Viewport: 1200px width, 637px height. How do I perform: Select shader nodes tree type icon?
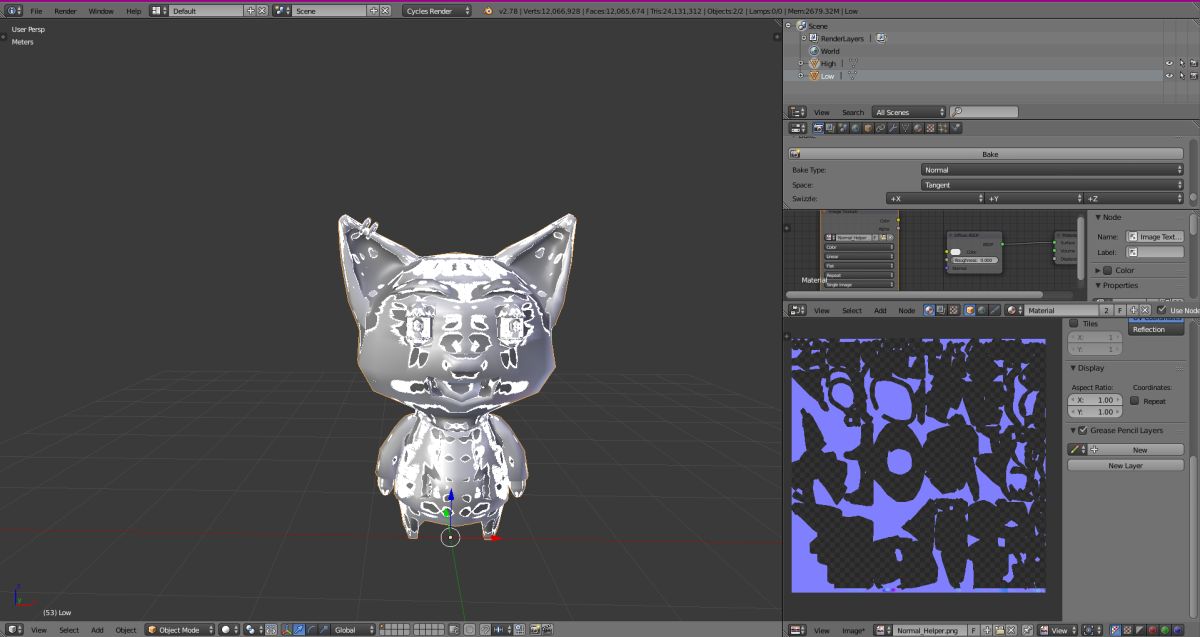[x=930, y=310]
